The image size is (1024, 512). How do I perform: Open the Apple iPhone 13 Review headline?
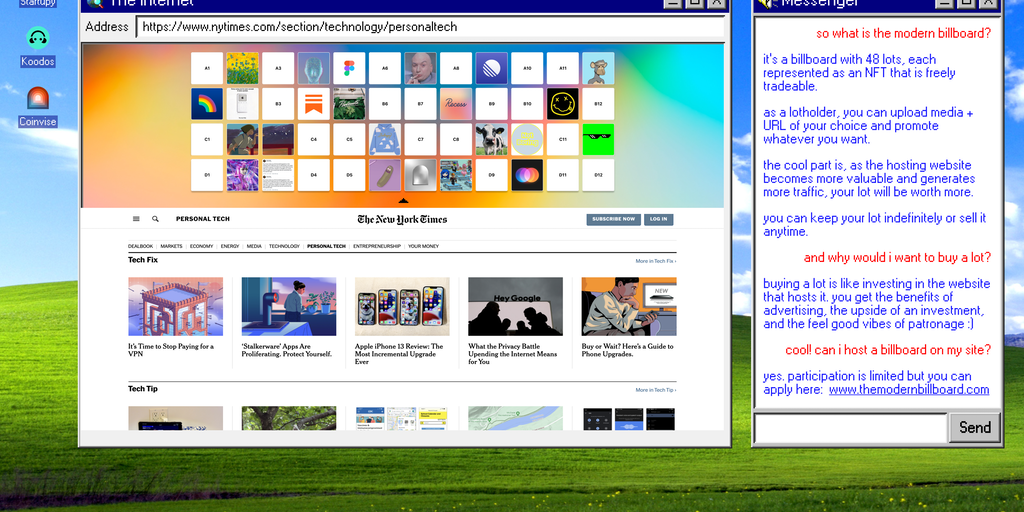pos(399,354)
